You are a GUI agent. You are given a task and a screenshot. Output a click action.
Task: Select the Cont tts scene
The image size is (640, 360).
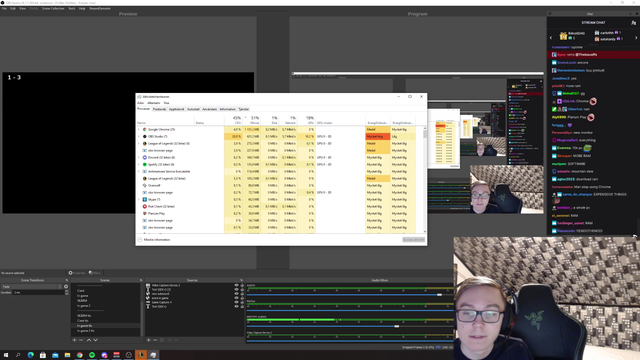click(x=82, y=321)
